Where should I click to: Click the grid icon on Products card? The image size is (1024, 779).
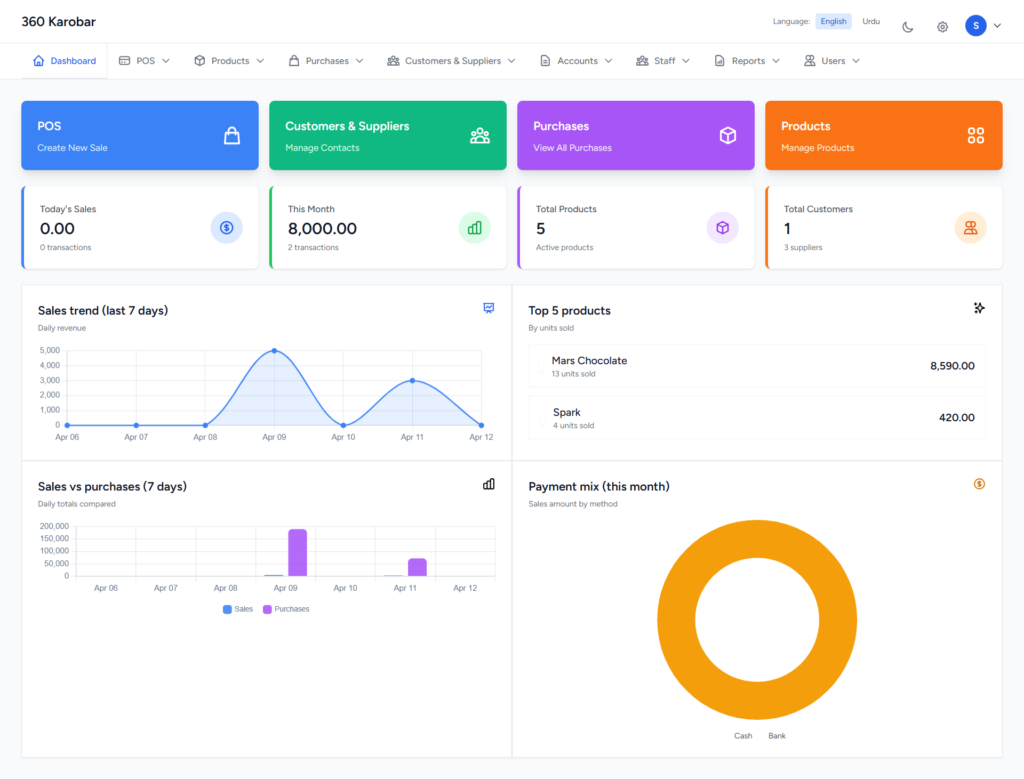click(976, 136)
